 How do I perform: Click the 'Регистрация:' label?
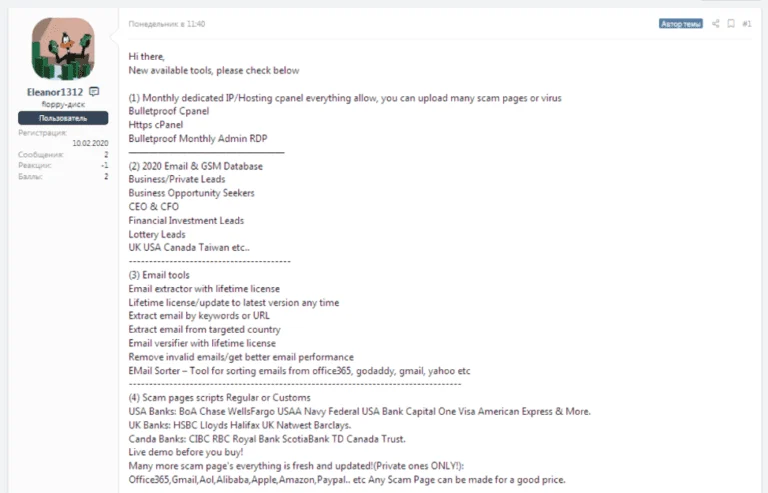pos(42,133)
